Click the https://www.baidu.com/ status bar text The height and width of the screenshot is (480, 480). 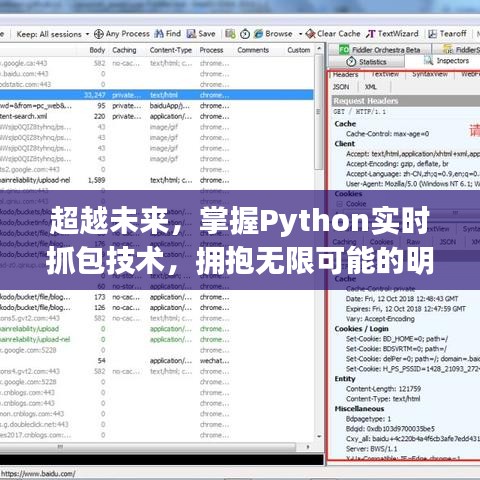[38, 474]
